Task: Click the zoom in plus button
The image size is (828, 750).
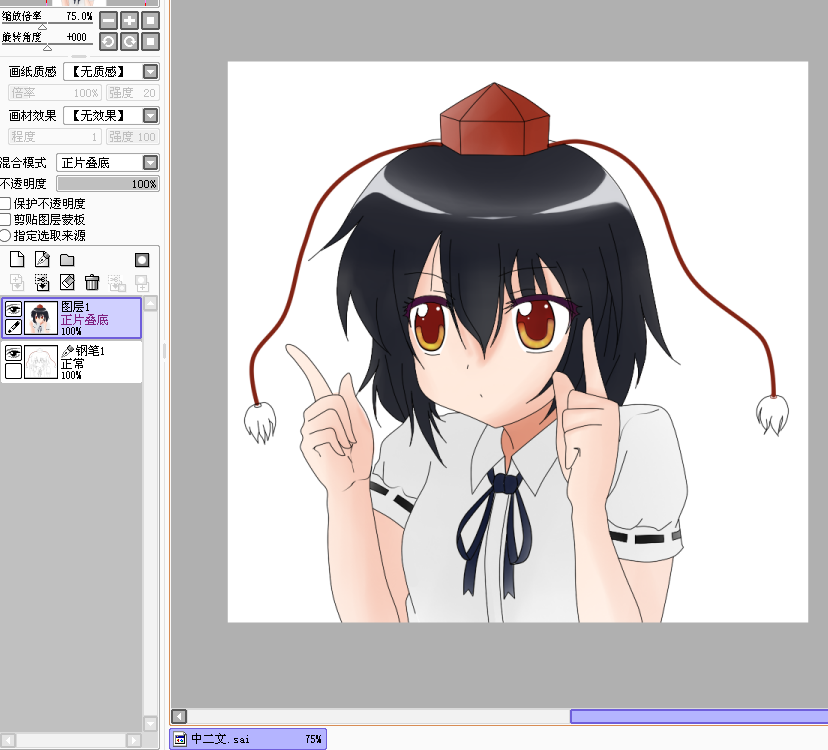Action: tap(129, 21)
